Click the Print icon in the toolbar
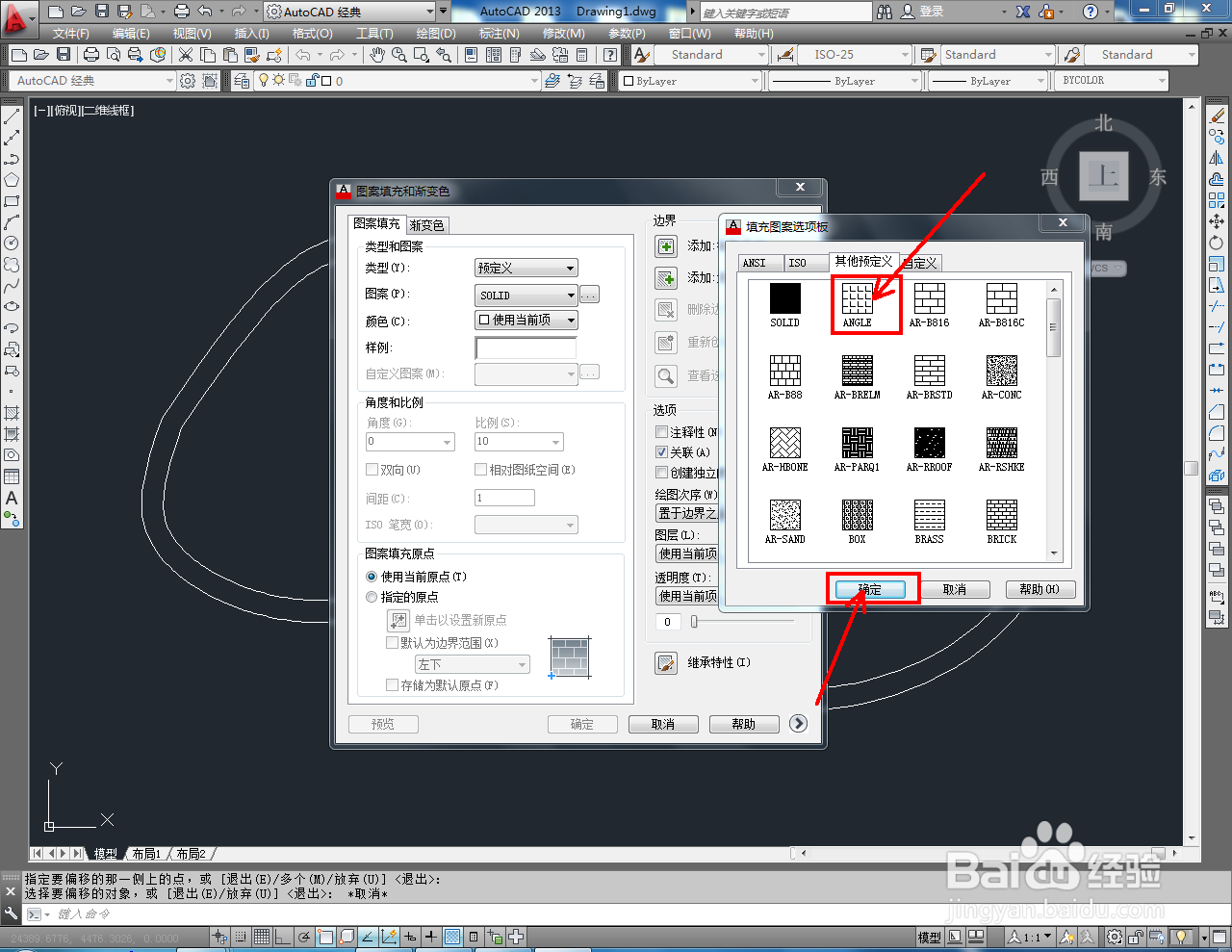This screenshot has height=952, width=1232. pos(91,55)
